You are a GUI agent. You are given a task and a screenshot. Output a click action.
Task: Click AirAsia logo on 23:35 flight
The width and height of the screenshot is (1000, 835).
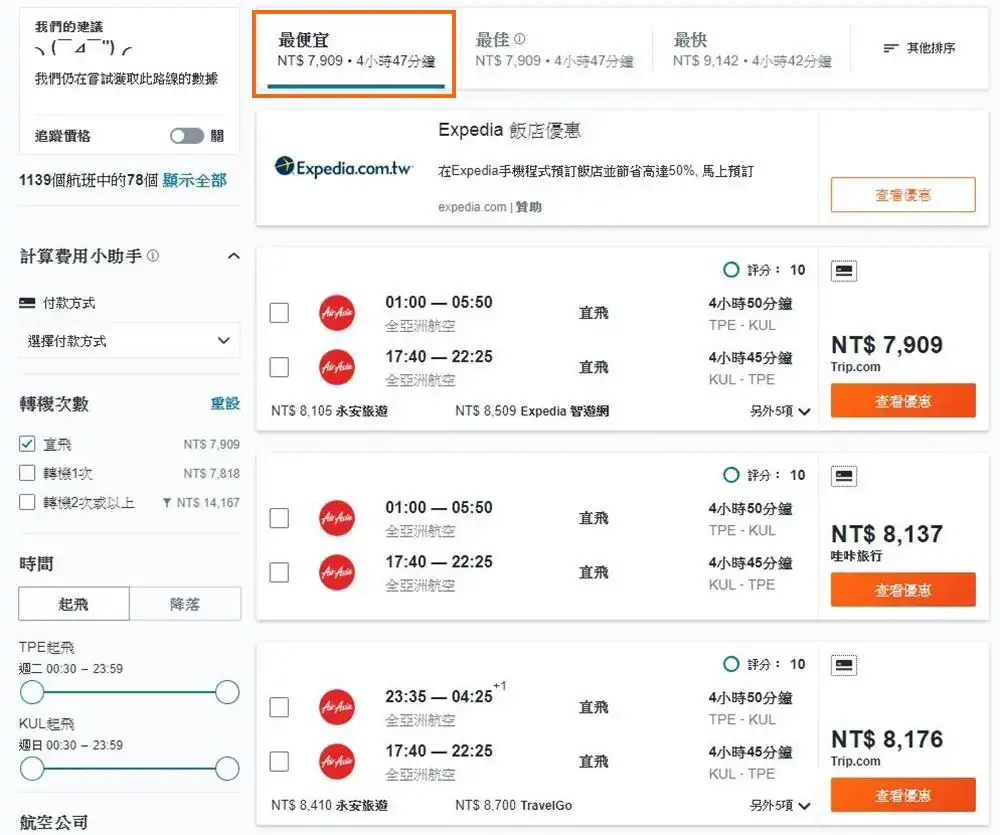pos(337,707)
